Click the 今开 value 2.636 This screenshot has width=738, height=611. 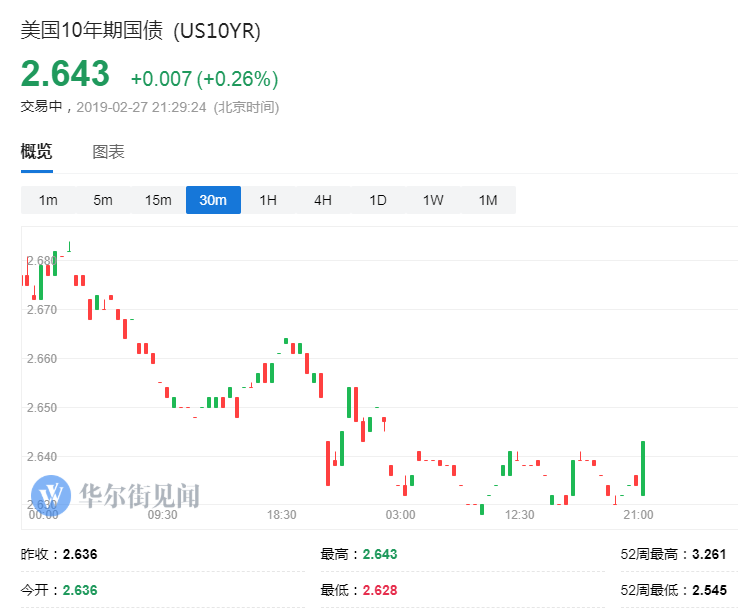[x=80, y=590]
